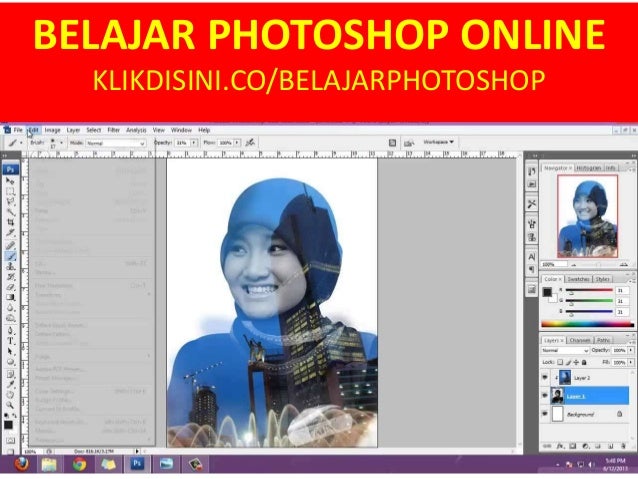Switch to the Channels tab
Screen dimensions: 638x479
[579, 340]
